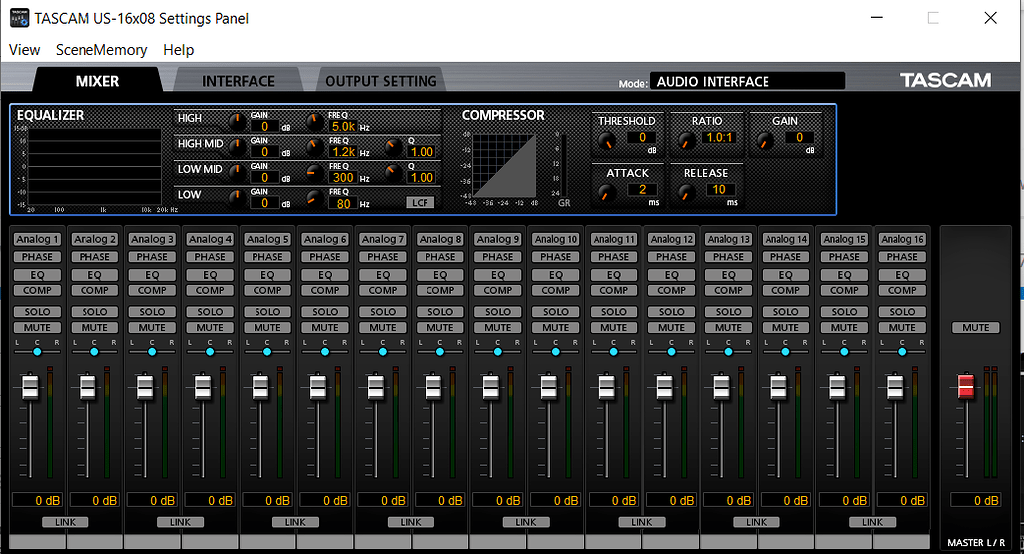Click the Analog 6 volume fader

coord(318,387)
